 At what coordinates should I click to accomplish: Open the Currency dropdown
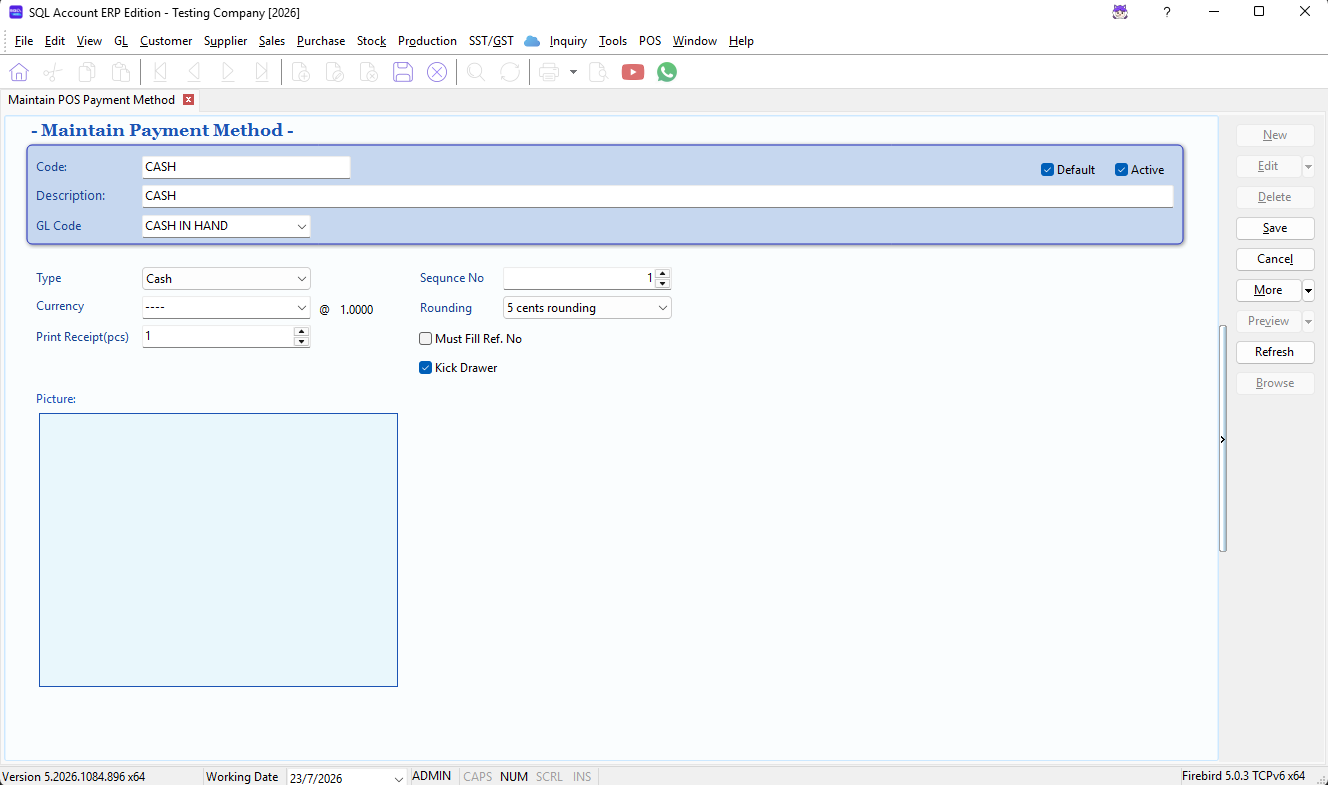coord(302,308)
